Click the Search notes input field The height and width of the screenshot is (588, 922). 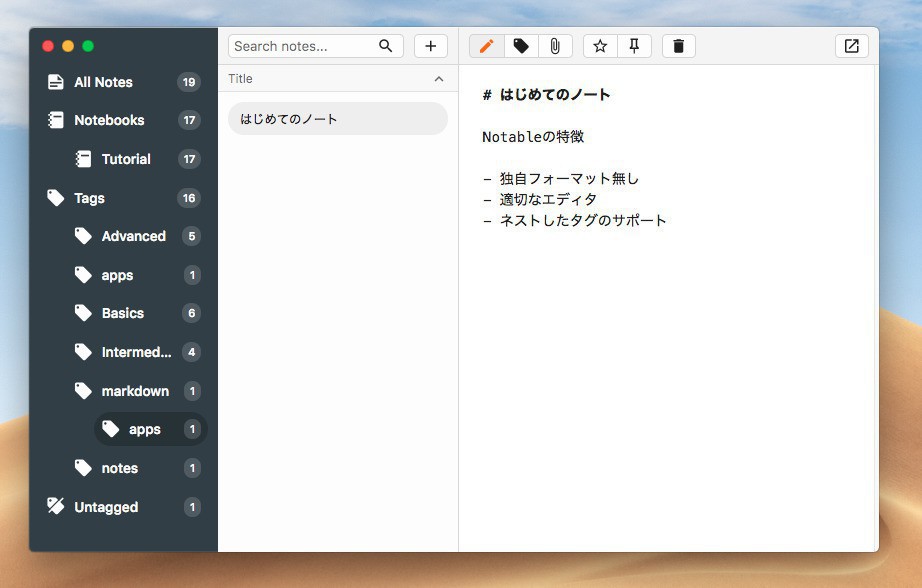point(302,46)
